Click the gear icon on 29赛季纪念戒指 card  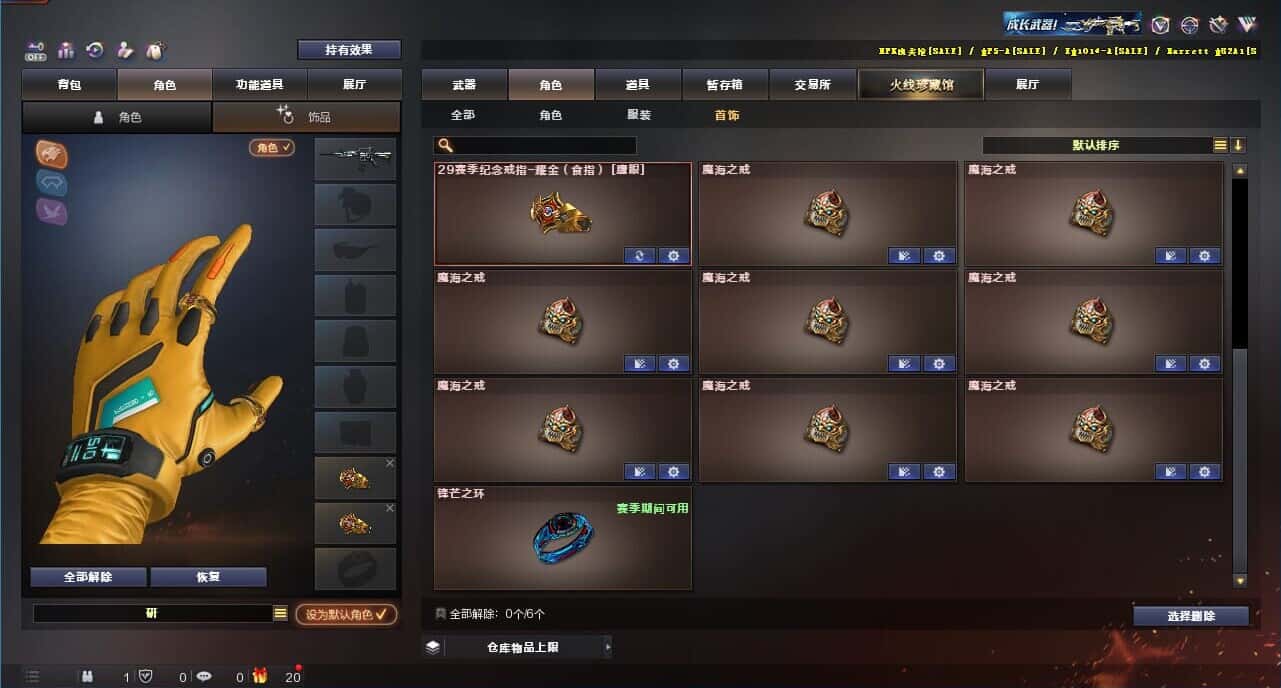coord(673,255)
